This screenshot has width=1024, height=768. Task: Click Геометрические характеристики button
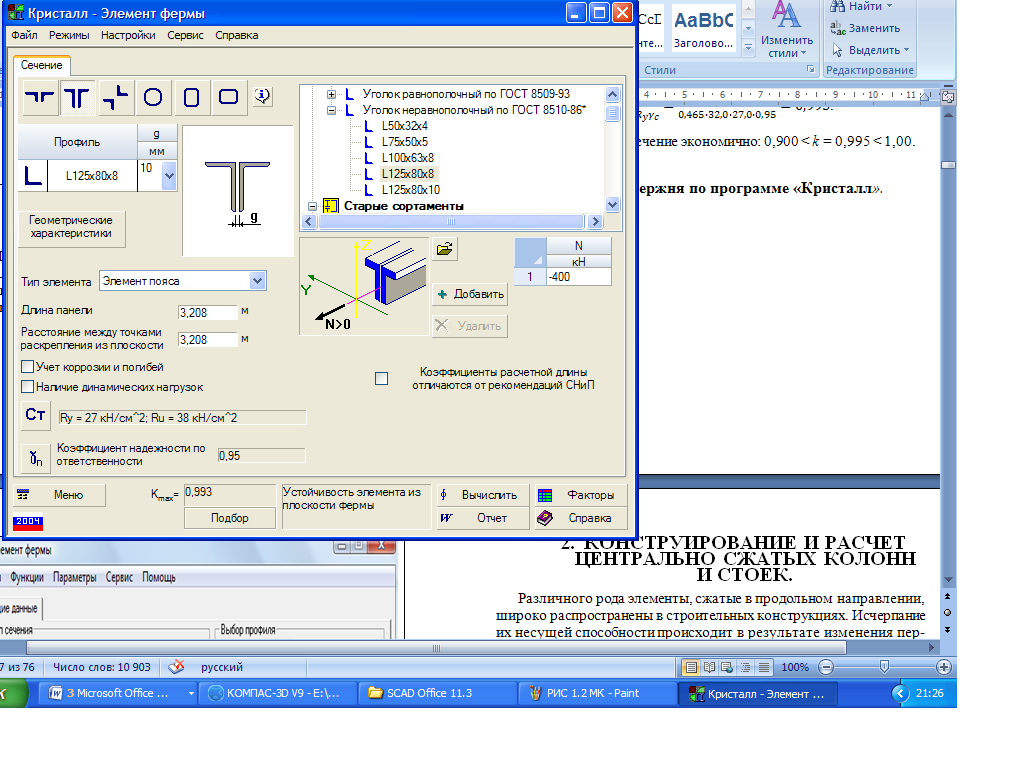(x=71, y=227)
